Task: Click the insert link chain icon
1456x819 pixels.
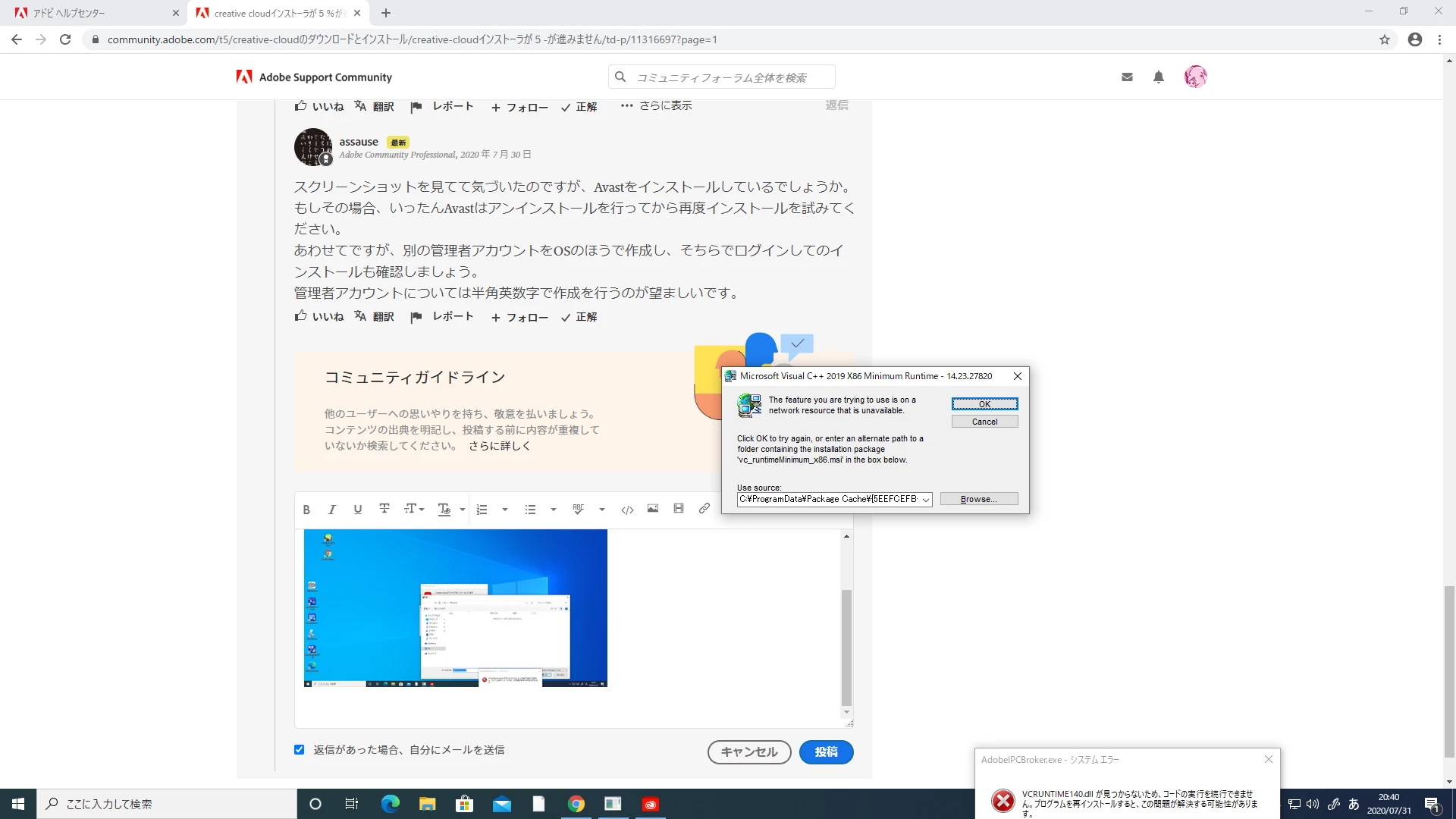Action: (x=704, y=509)
